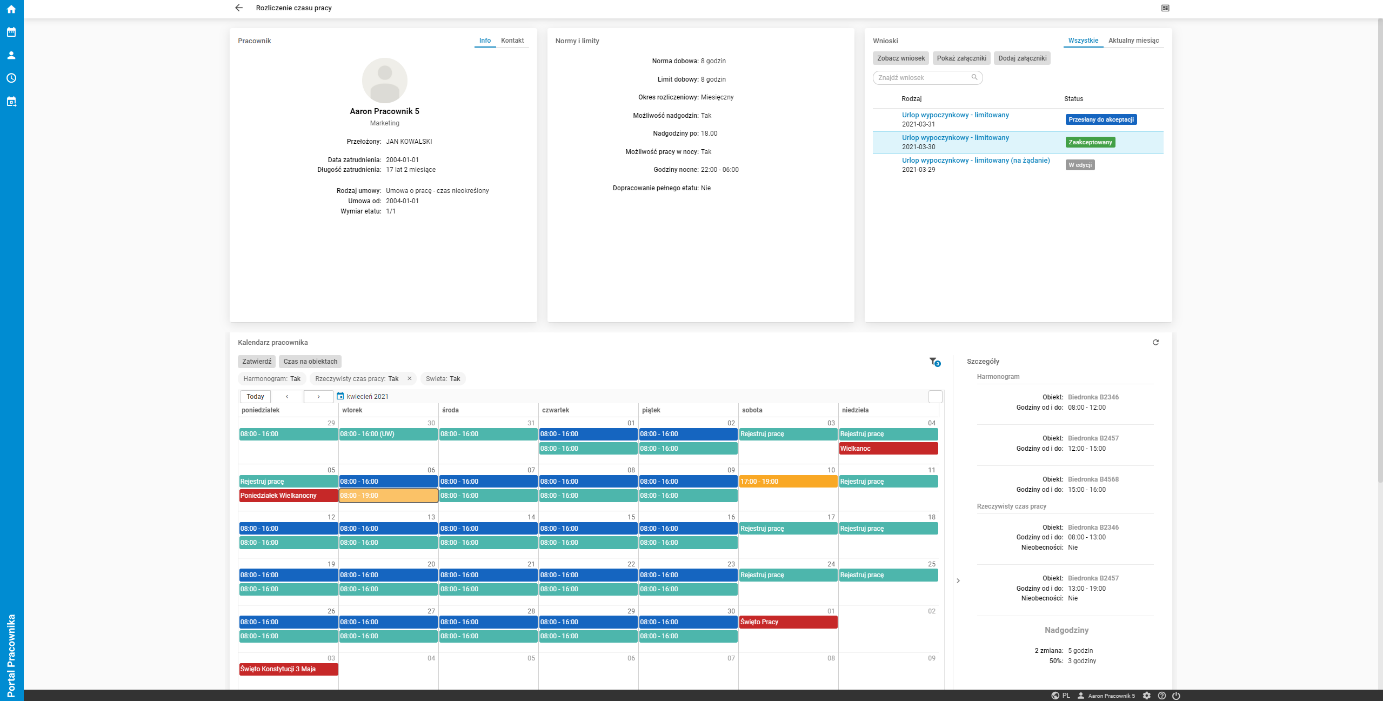
Task: Click the Today button in calendar
Action: (255, 396)
